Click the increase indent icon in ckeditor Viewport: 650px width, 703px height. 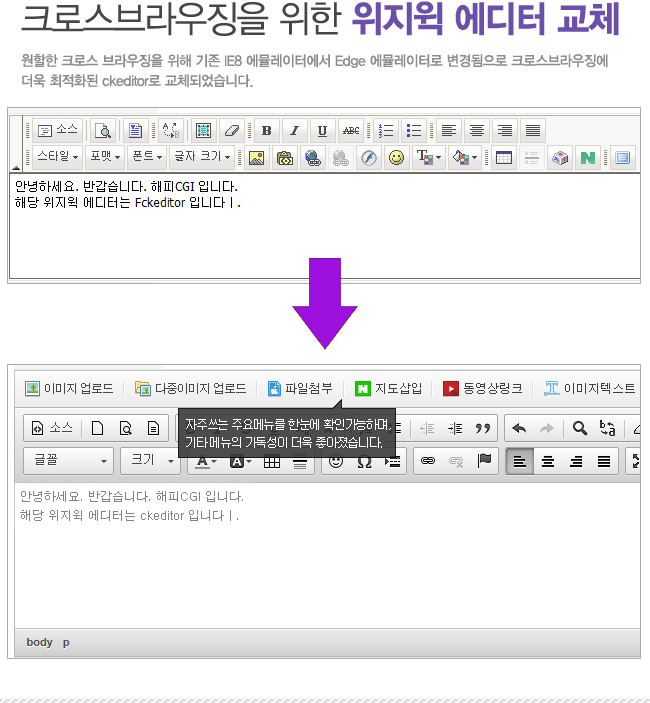click(x=455, y=429)
